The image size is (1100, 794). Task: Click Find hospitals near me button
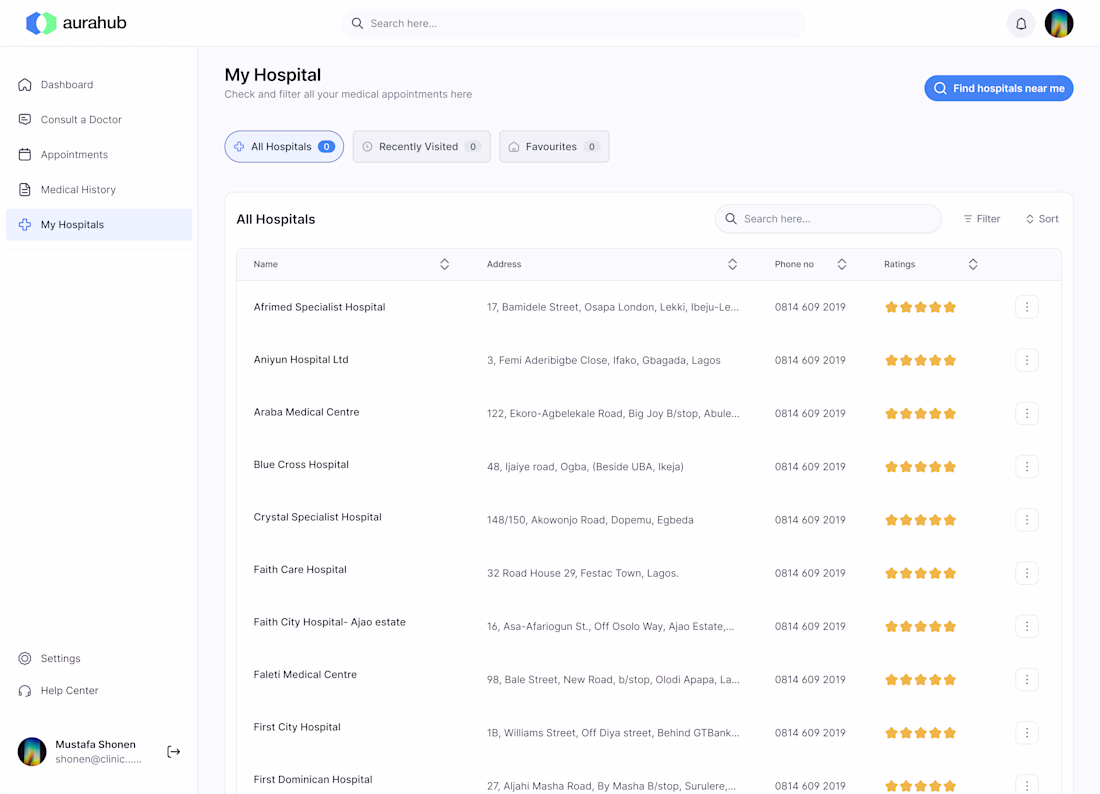click(998, 88)
